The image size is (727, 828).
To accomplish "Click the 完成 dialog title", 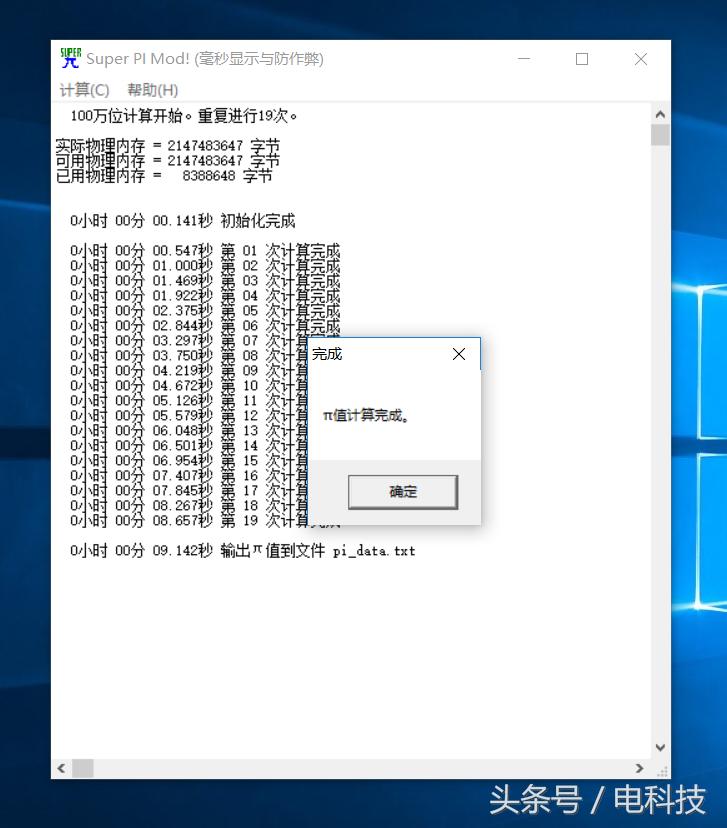I will (x=327, y=354).
